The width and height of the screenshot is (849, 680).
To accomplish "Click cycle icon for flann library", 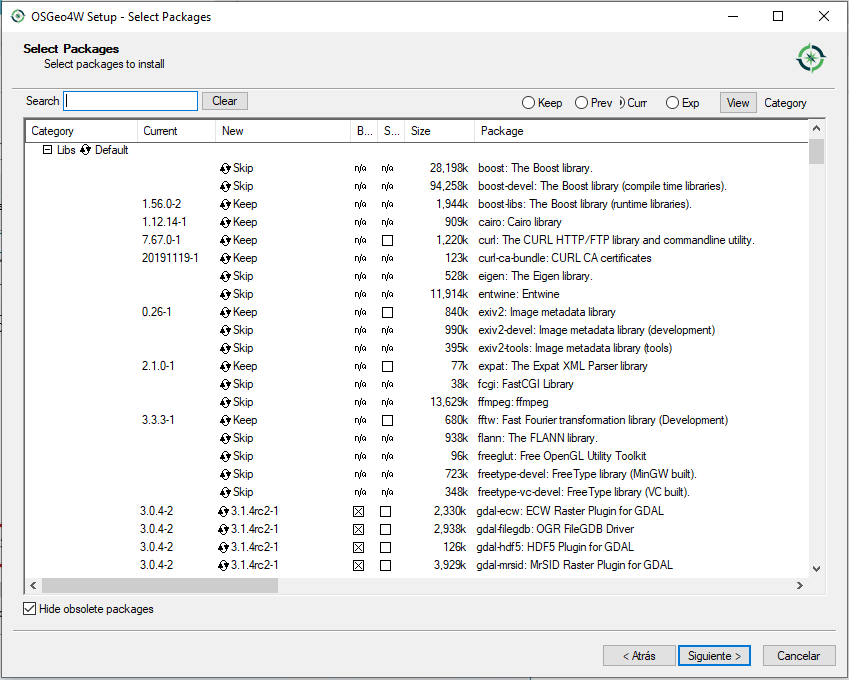I will [x=225, y=439].
